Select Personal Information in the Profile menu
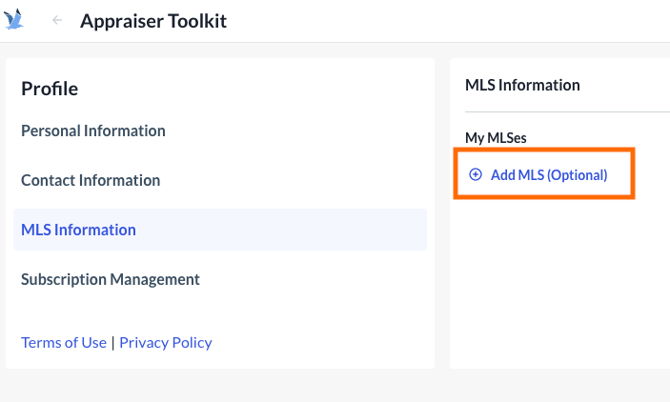The width and height of the screenshot is (670, 402). click(93, 131)
